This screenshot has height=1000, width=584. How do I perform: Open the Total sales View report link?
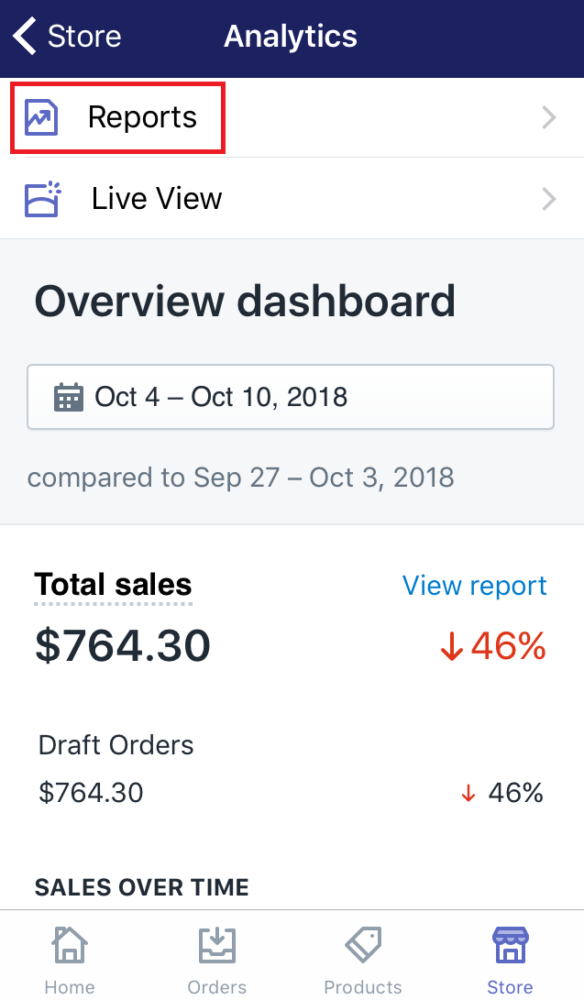474,585
